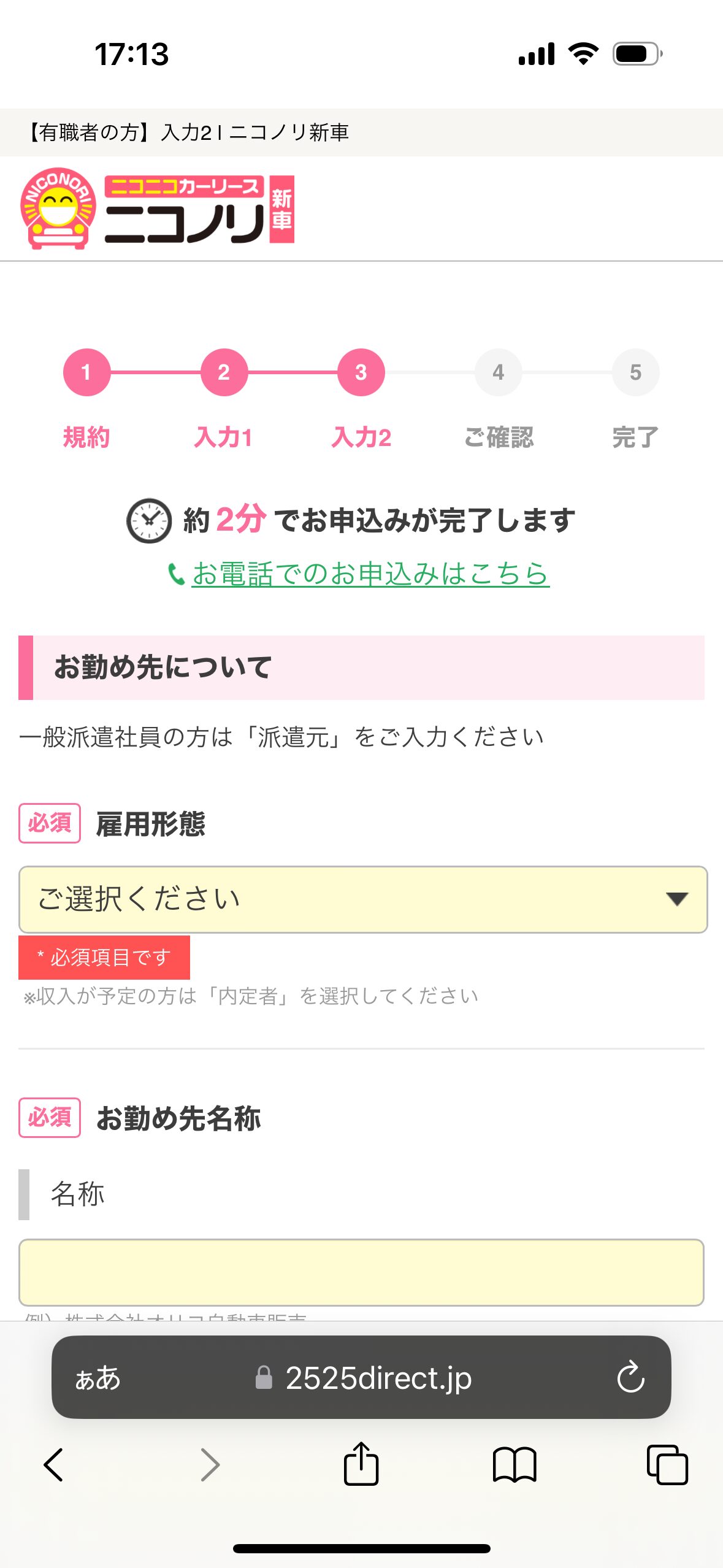This screenshot has height=1568, width=723.
Task: Tap step 5 完了 circle
Action: pyautogui.click(x=635, y=372)
